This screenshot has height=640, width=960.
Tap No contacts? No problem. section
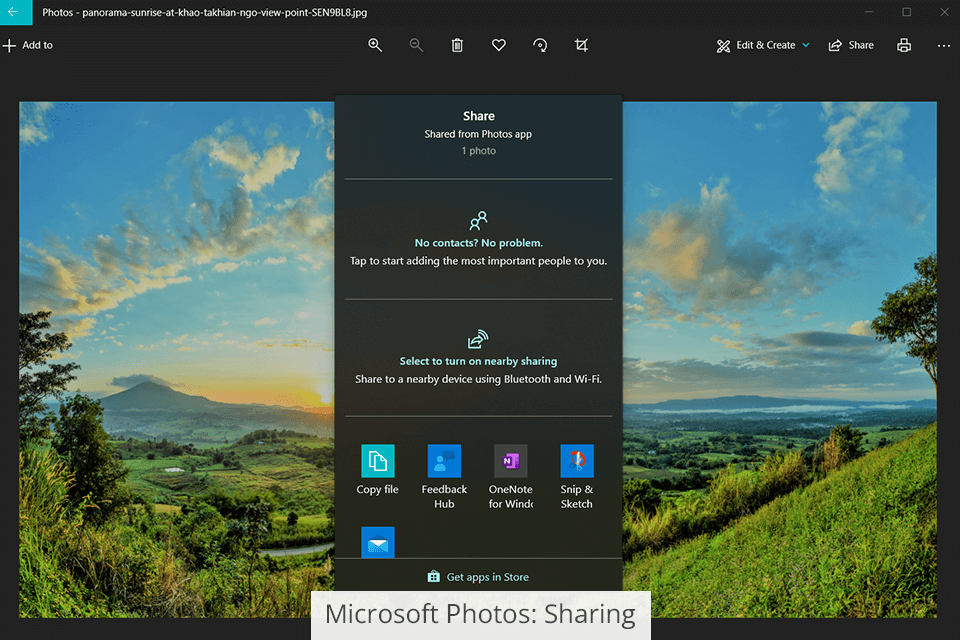pyautogui.click(x=478, y=243)
